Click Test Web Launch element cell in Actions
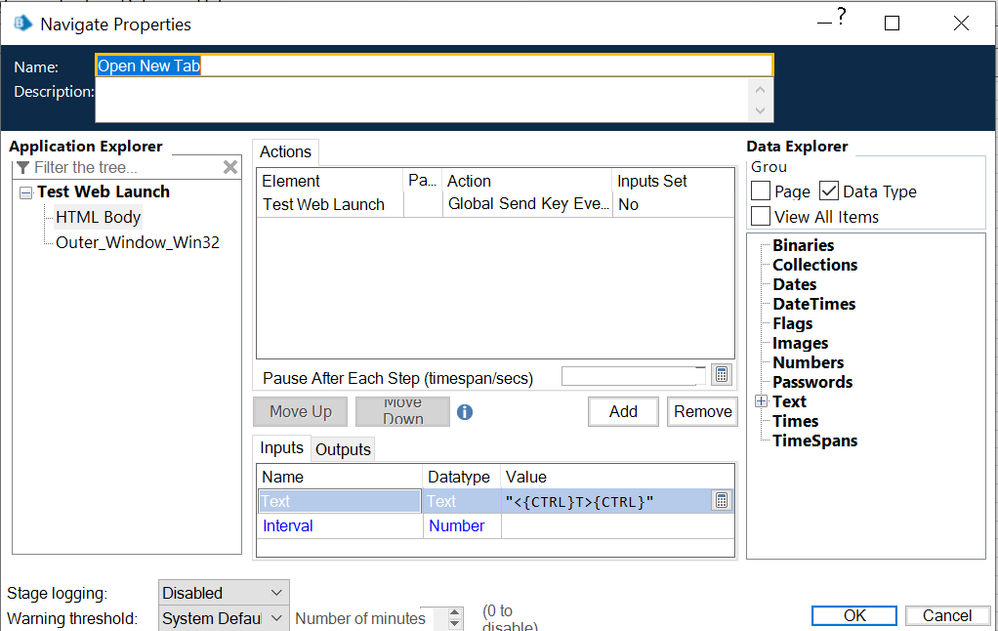 pyautogui.click(x=330, y=204)
